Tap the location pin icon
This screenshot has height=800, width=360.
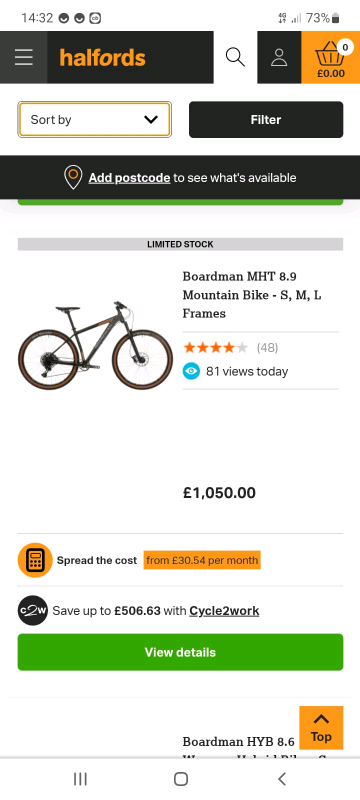click(73, 178)
